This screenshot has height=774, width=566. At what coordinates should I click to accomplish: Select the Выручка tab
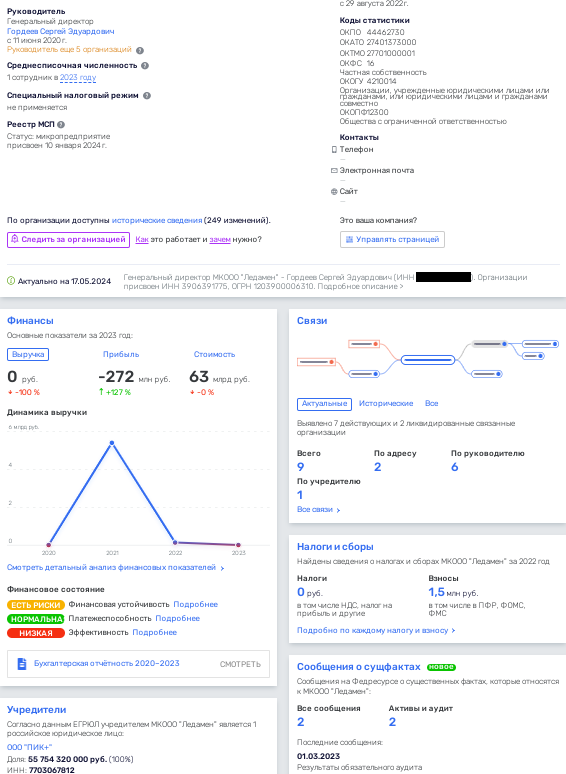click(28, 354)
